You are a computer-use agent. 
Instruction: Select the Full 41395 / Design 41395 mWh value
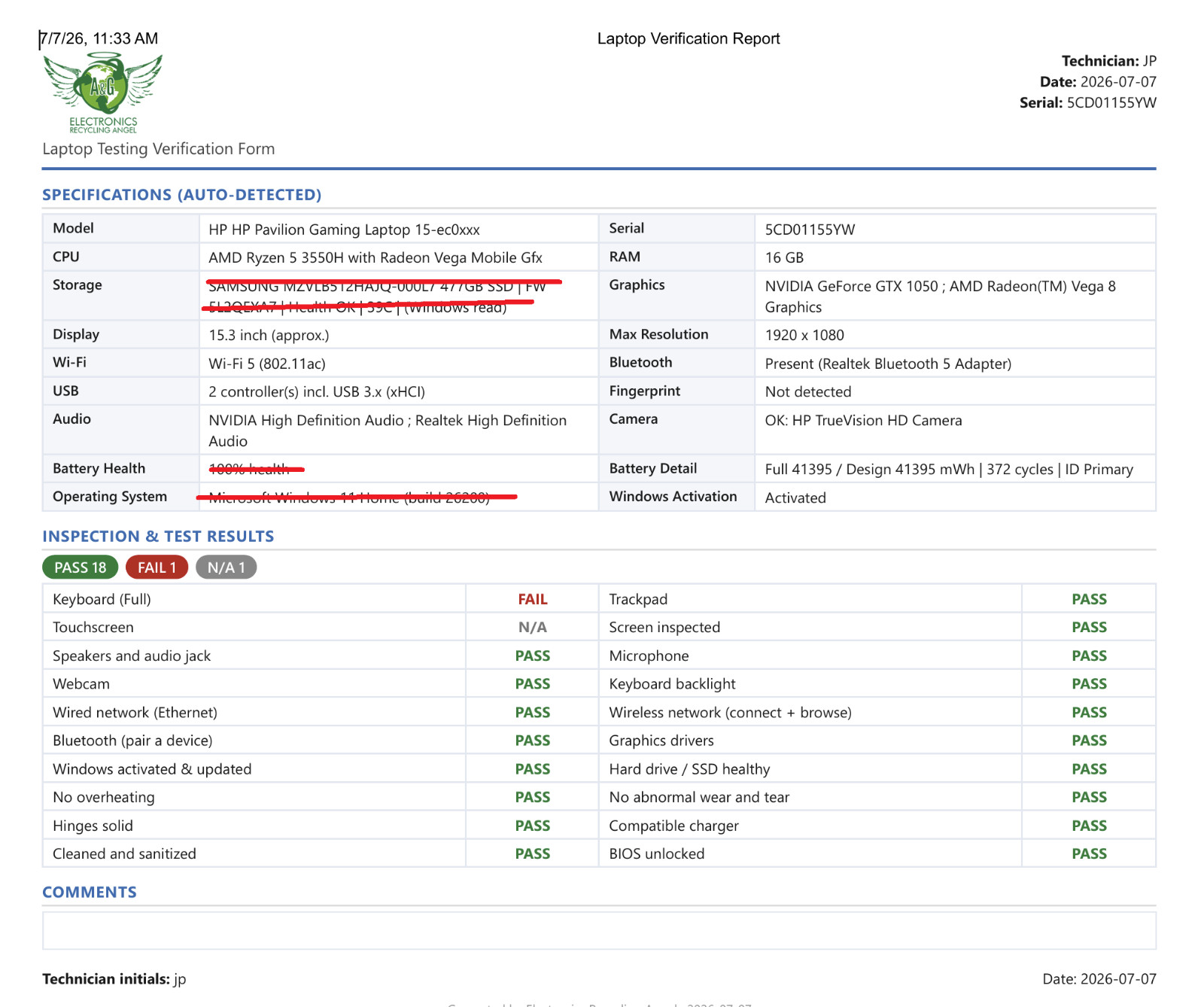[x=949, y=469]
